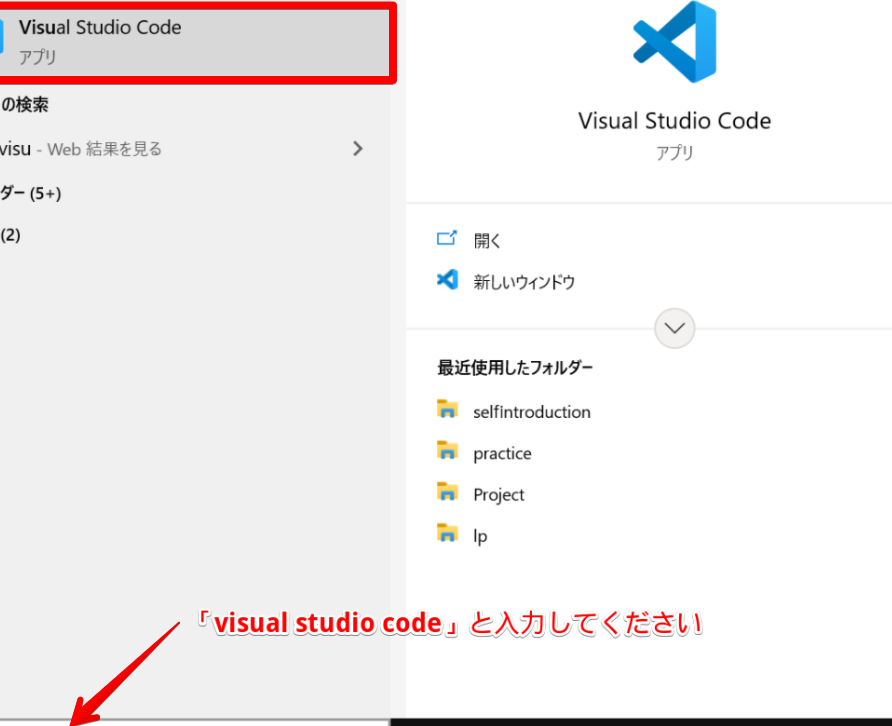The height and width of the screenshot is (726, 892).
Task: Open the recent folder named selfintroduction
Action: pos(531,412)
